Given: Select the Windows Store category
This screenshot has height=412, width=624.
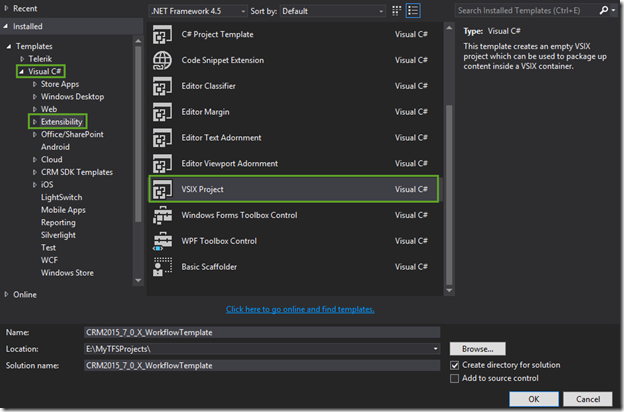Looking at the screenshot, I should click(67, 273).
